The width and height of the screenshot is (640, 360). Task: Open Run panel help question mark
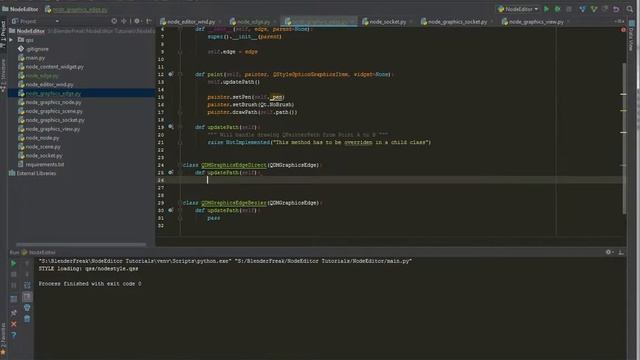tap(13, 335)
